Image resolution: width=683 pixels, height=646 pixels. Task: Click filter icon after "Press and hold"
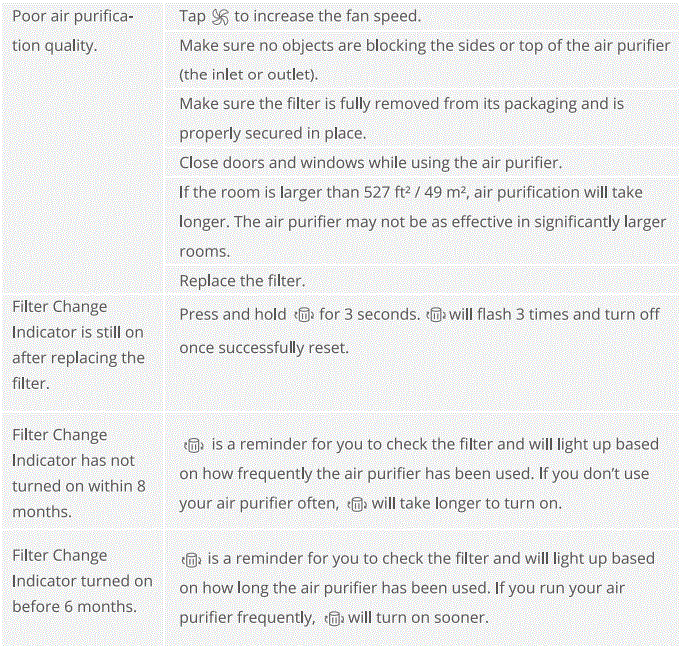[304, 315]
